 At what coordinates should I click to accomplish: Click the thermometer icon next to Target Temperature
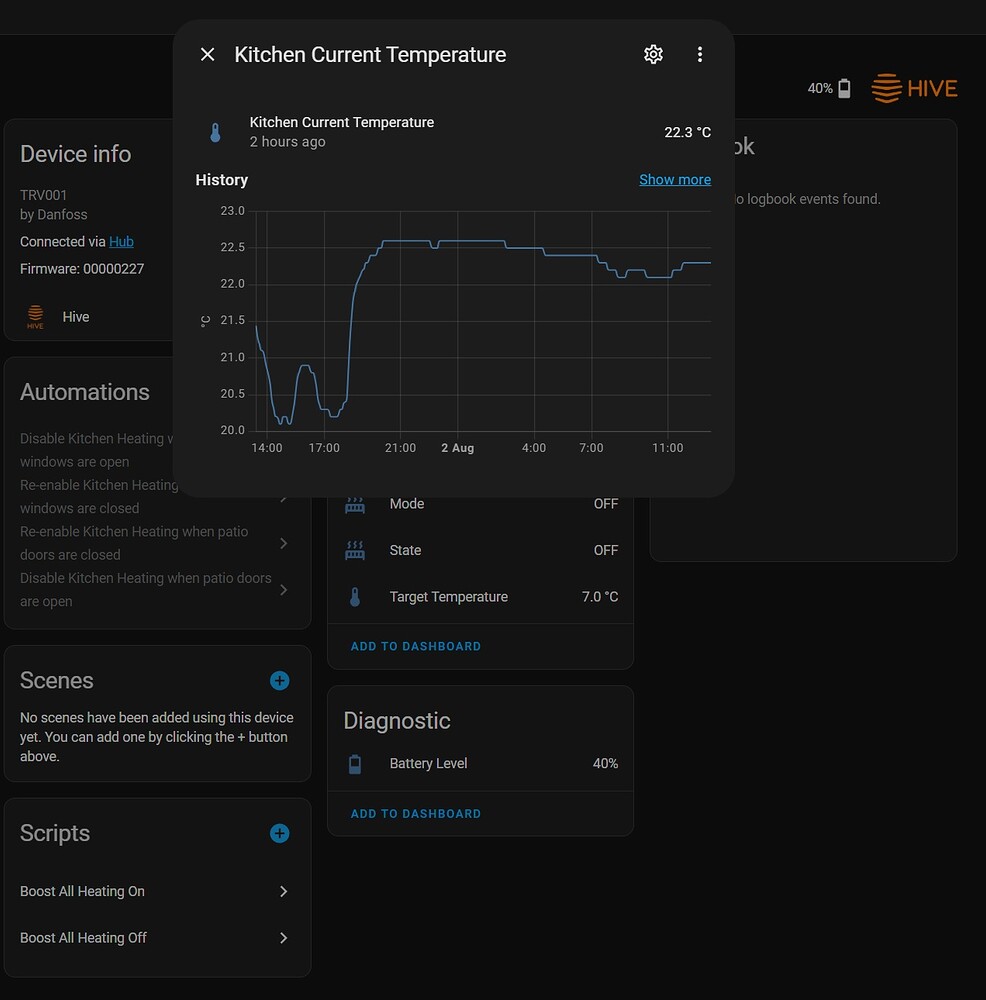pos(354,596)
